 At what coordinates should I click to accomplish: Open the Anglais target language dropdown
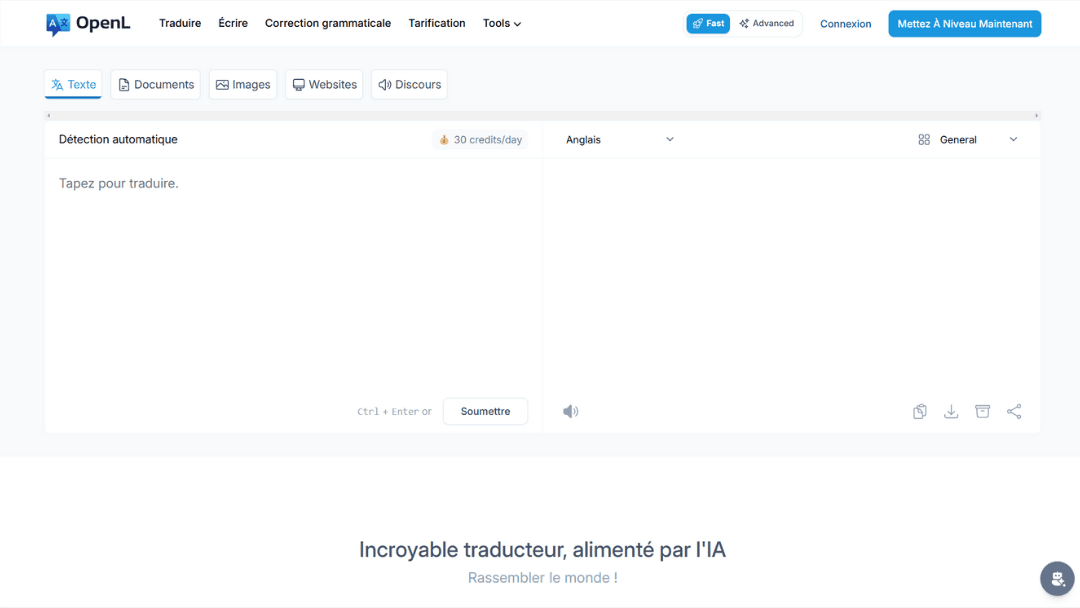coord(620,140)
